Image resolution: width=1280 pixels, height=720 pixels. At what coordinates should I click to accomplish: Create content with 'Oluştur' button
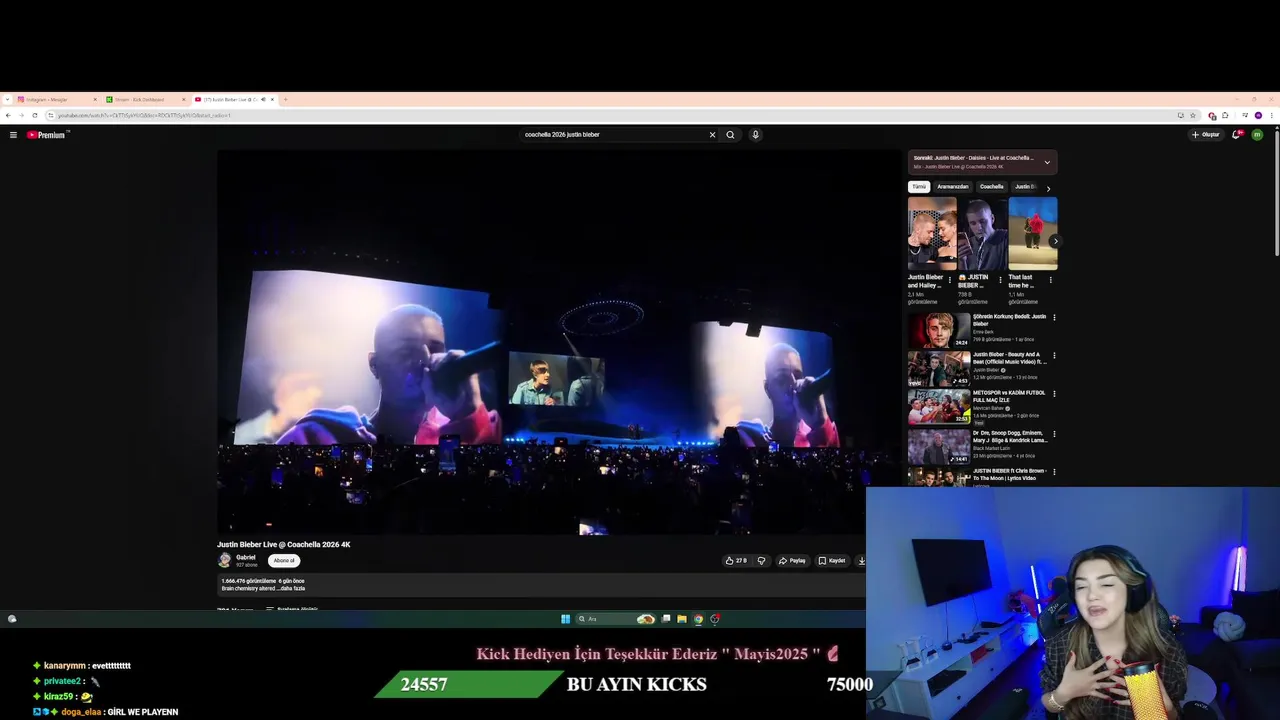(1205, 134)
